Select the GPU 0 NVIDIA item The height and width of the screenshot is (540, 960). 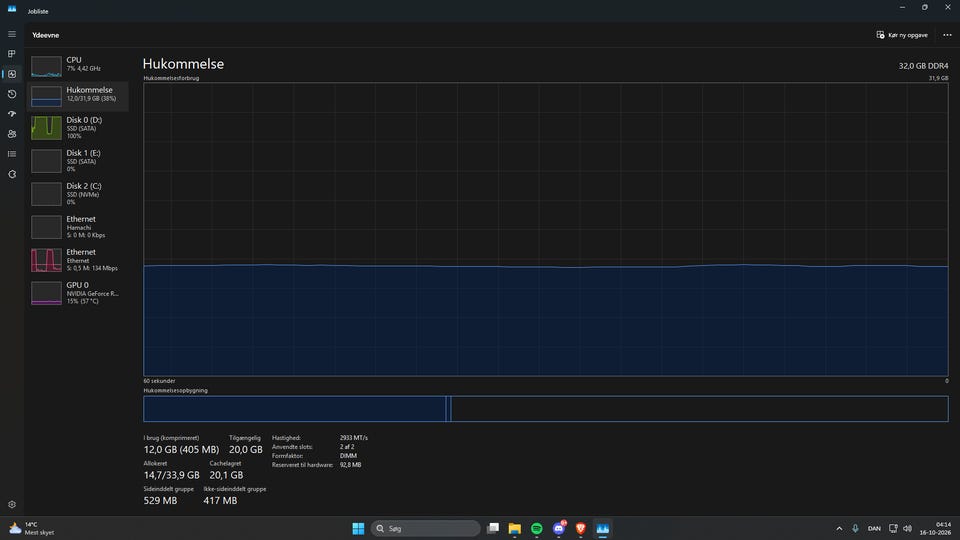[78, 293]
